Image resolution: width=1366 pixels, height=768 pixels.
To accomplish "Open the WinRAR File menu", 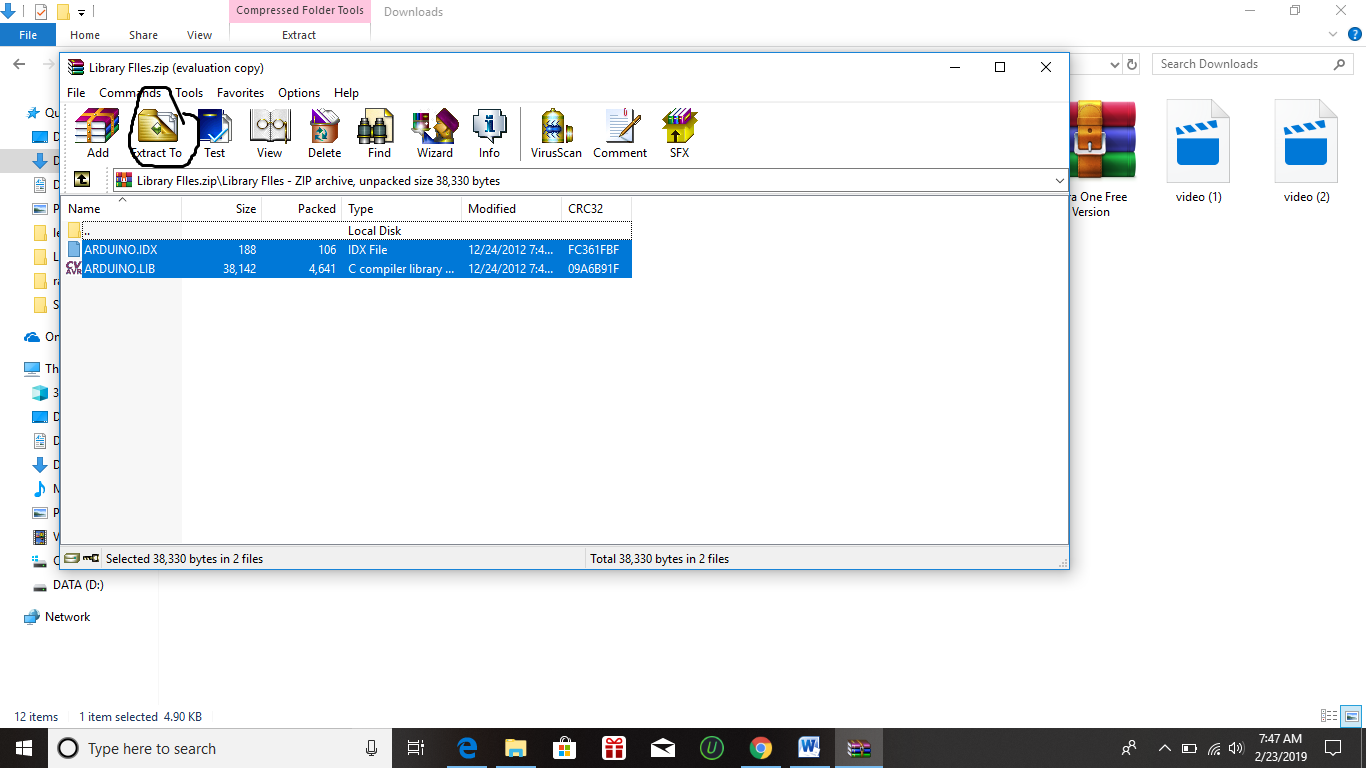I will click(x=76, y=93).
